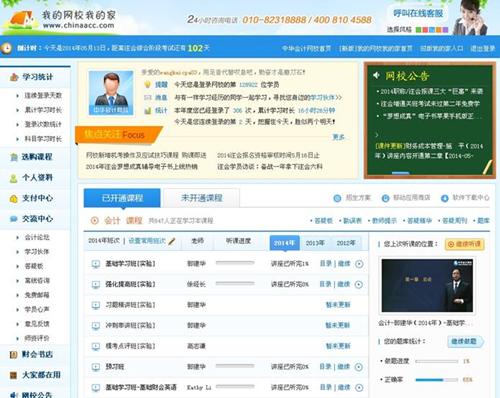Open the last-watched lecture video thumbnail
This screenshot has height=398, width=500.
click(427, 286)
